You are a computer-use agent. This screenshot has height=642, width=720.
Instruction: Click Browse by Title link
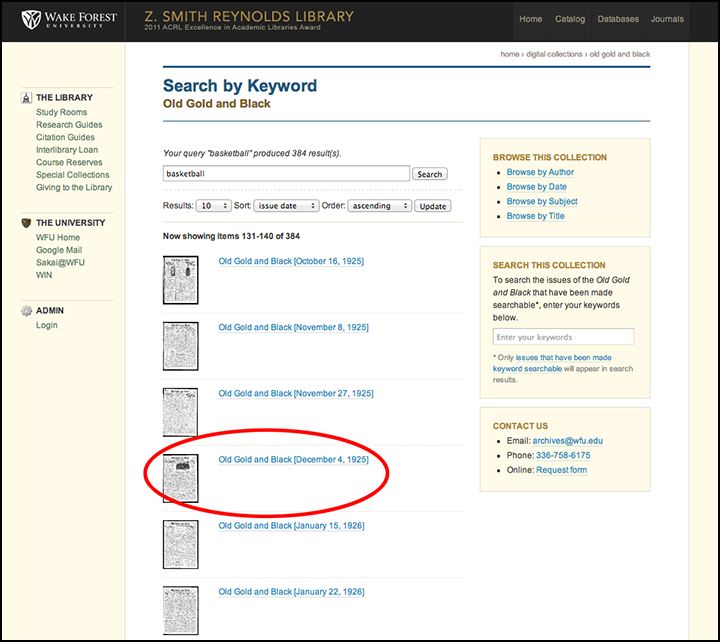[535, 216]
